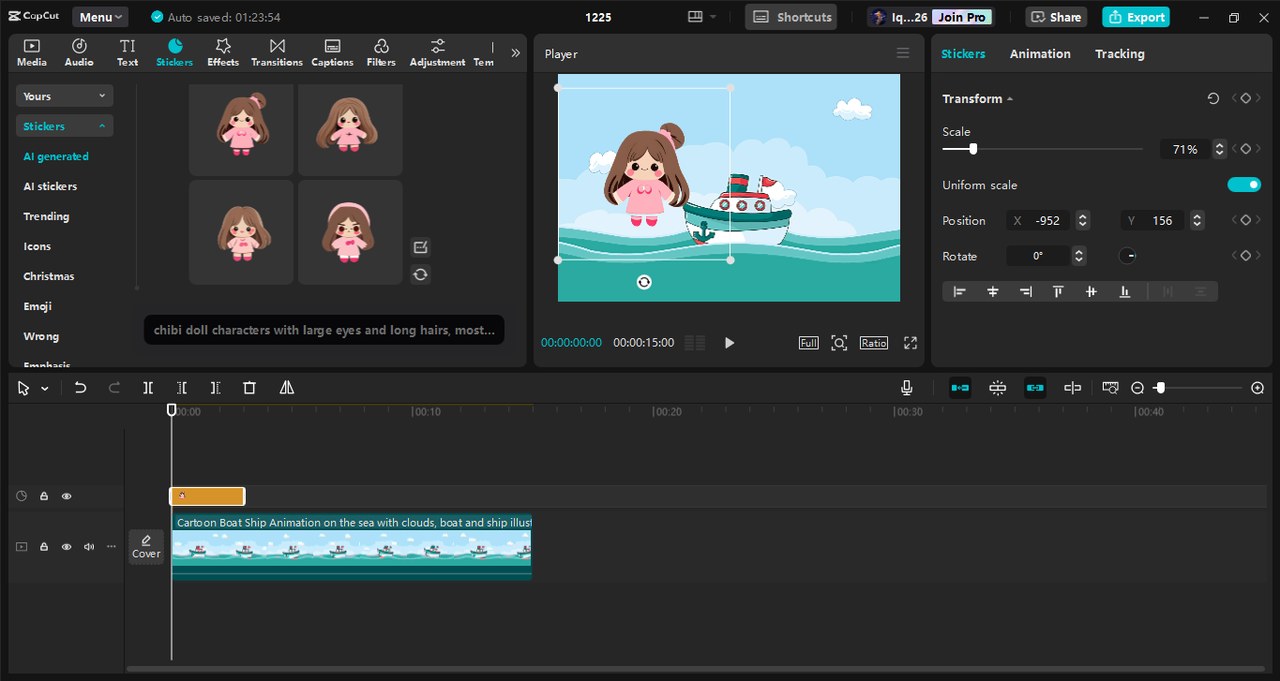Click the Export button
Image resolution: width=1280 pixels, height=681 pixels.
pos(1136,17)
